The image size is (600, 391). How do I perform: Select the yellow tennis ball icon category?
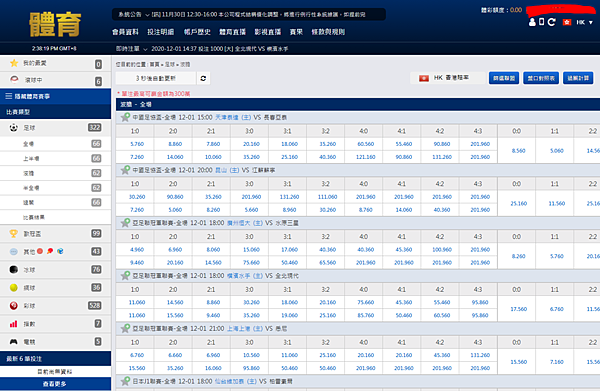point(14,288)
